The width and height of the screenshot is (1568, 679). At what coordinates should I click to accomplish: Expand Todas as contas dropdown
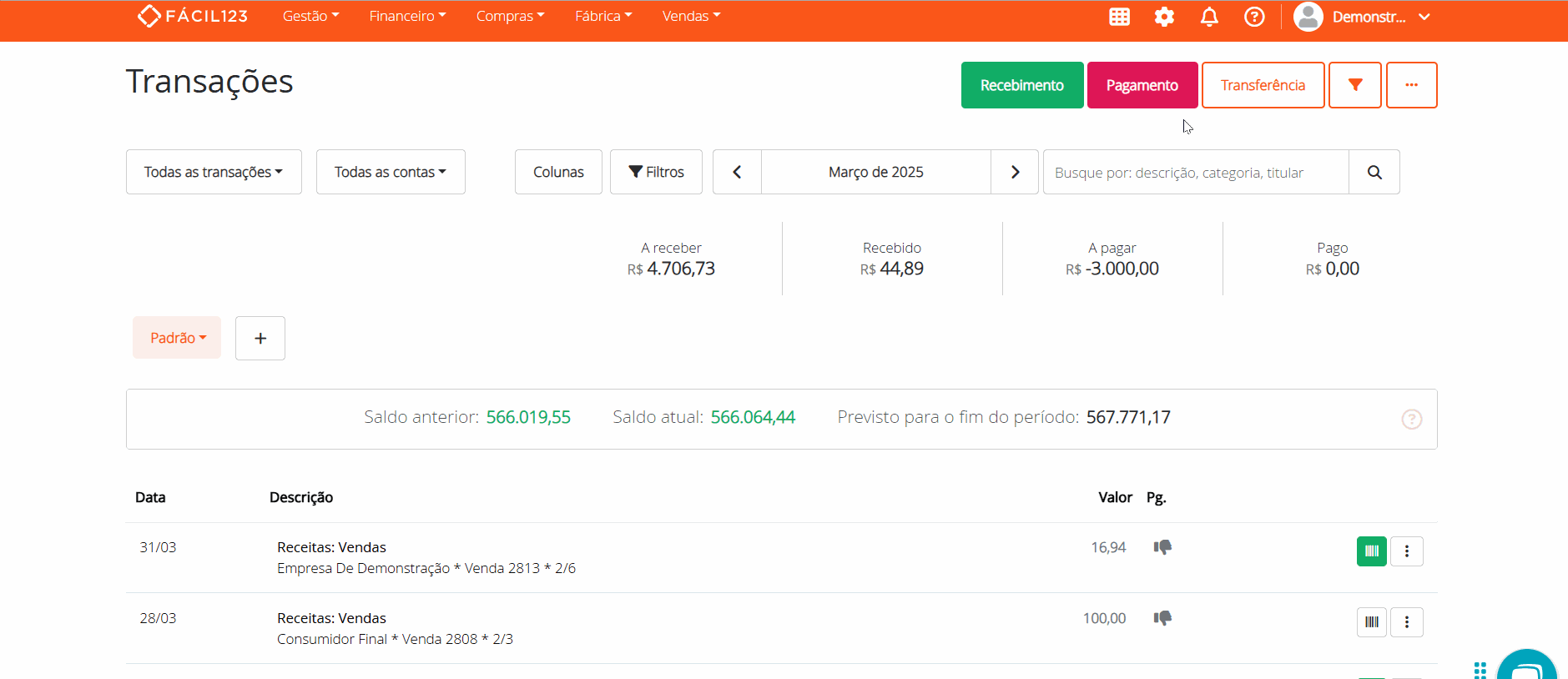[391, 172]
